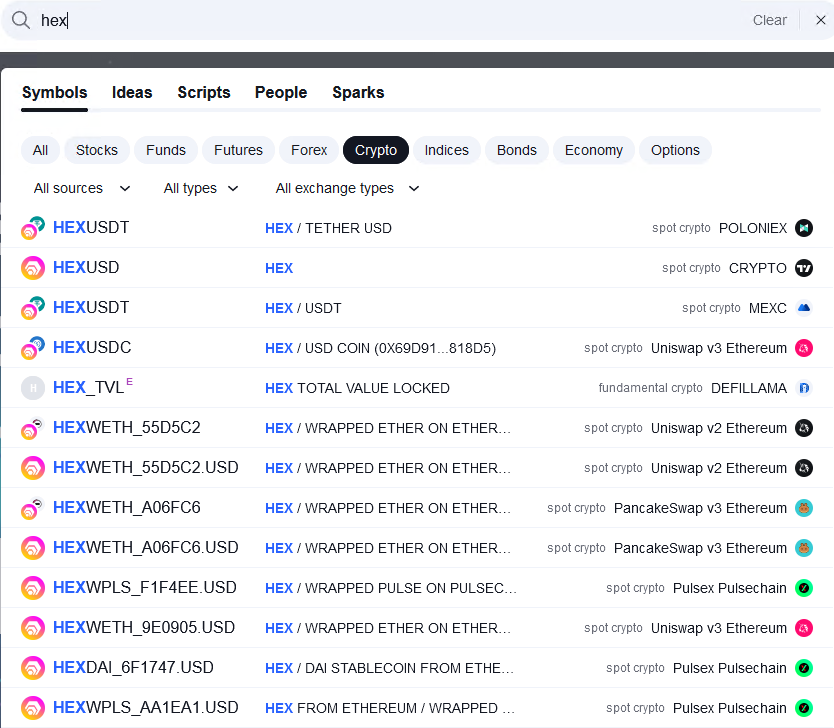
Task: Click HEX / USDT description
Action: 303,308
